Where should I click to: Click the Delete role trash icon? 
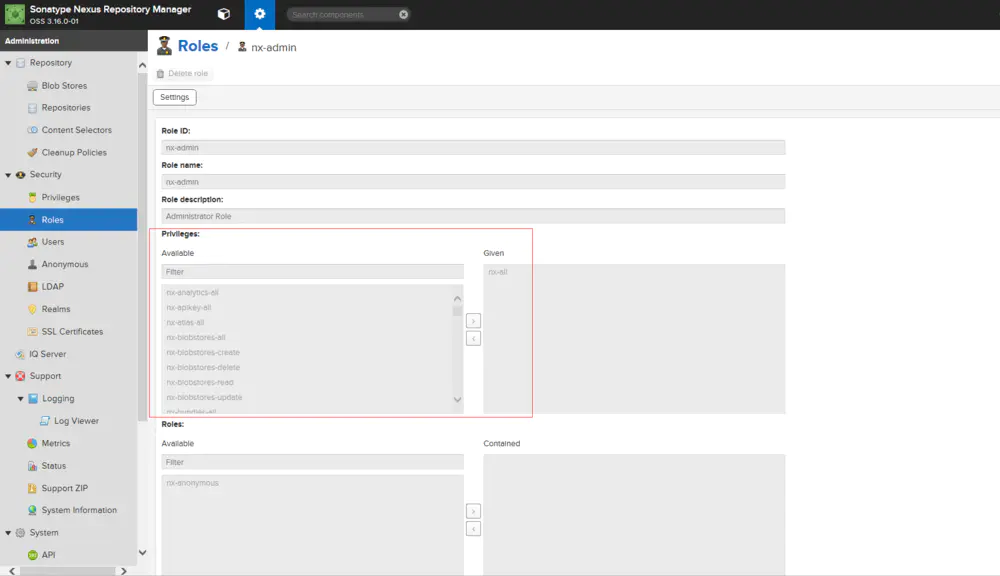tap(160, 74)
